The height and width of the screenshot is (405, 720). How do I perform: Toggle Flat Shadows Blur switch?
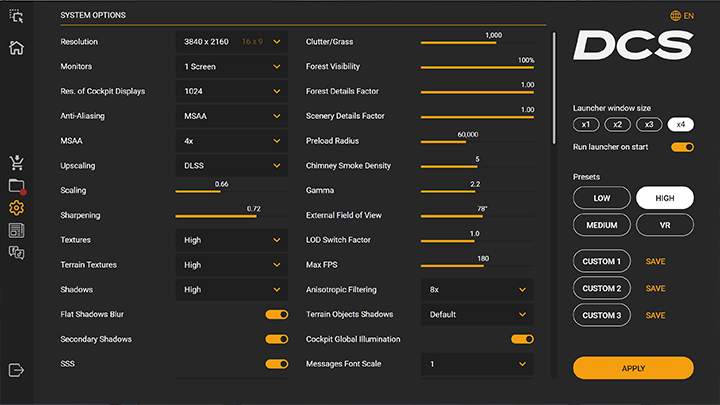pyautogui.click(x=276, y=314)
